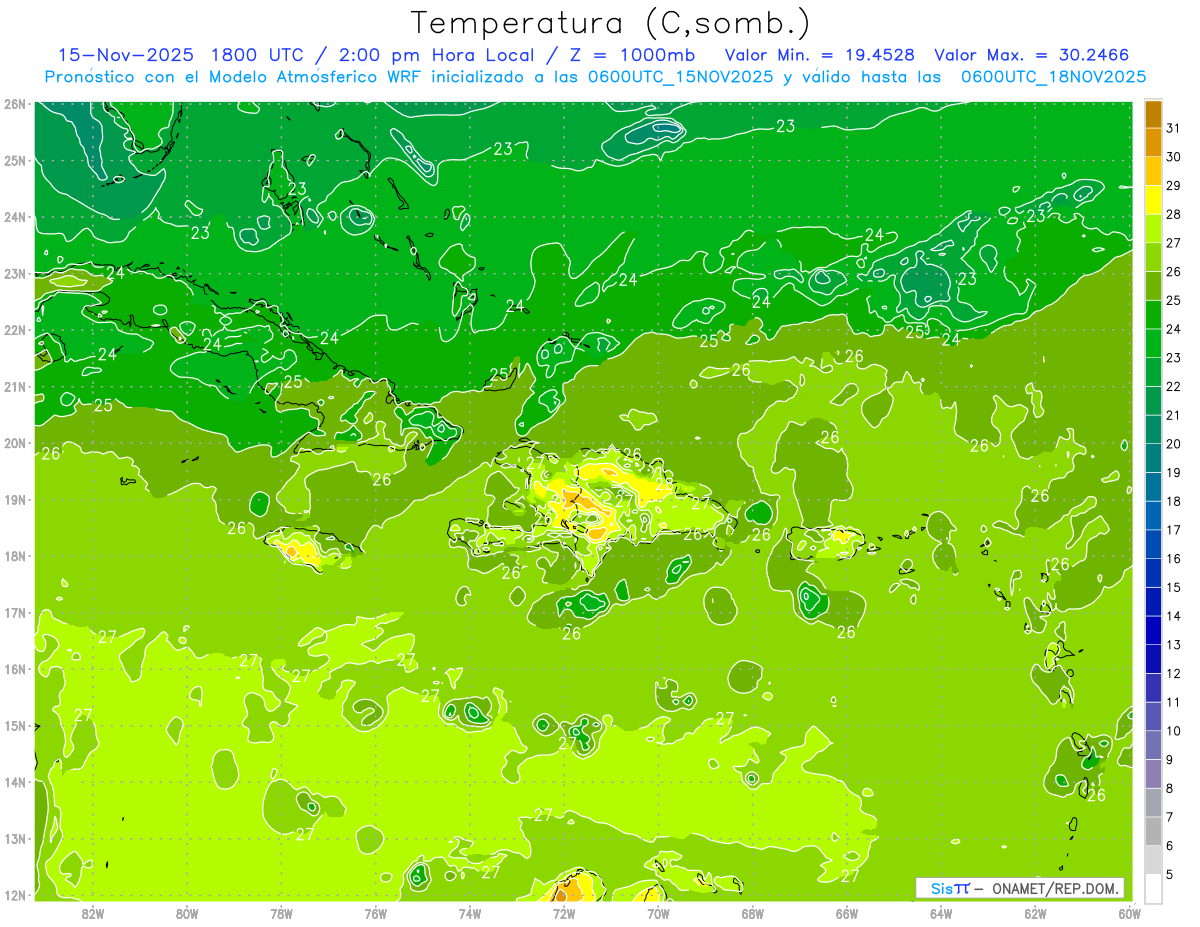Click the title 'Temperatura (C,somb.)'

coord(611,23)
